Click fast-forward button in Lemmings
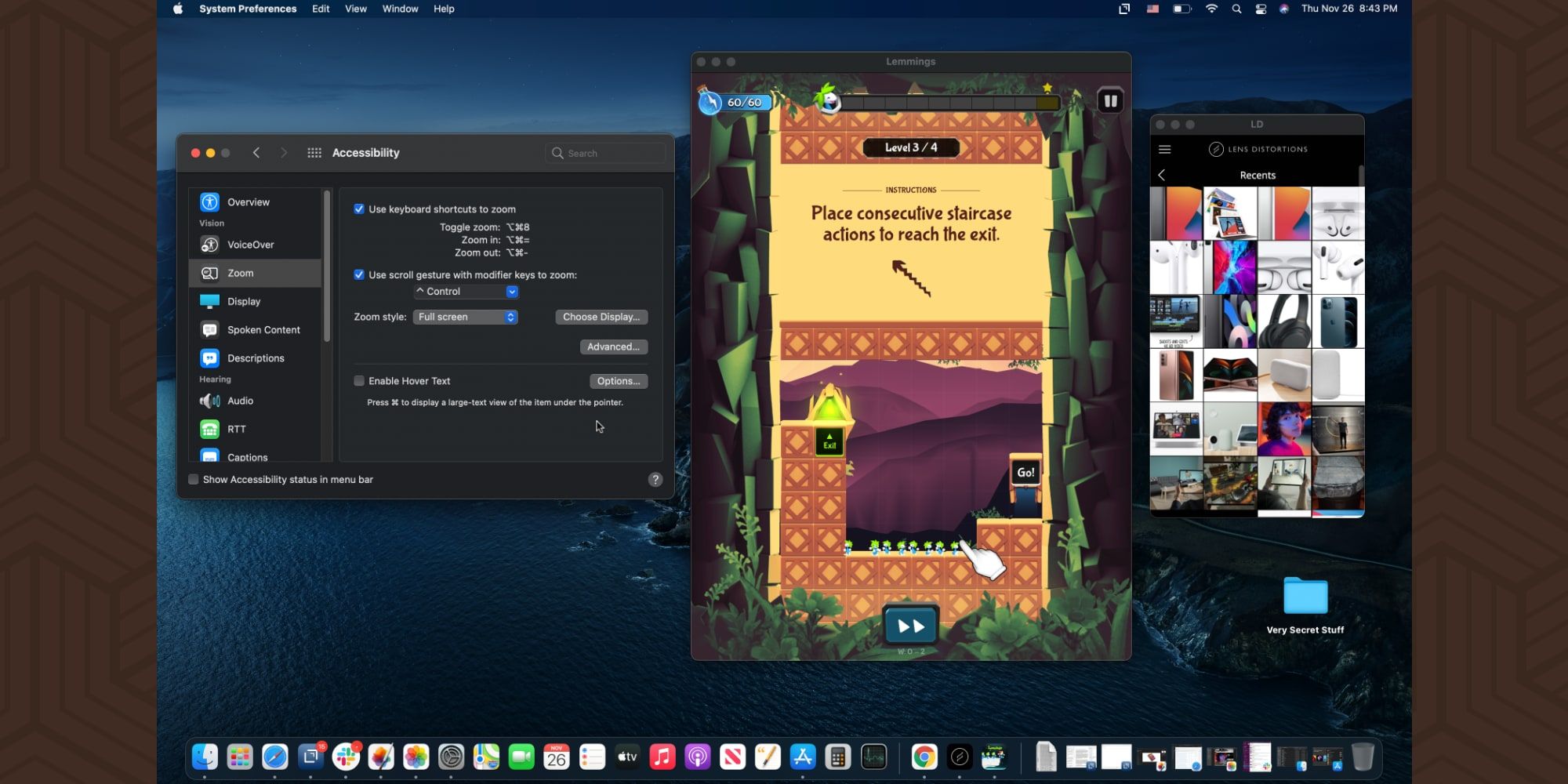Image resolution: width=1568 pixels, height=784 pixels. (x=910, y=626)
